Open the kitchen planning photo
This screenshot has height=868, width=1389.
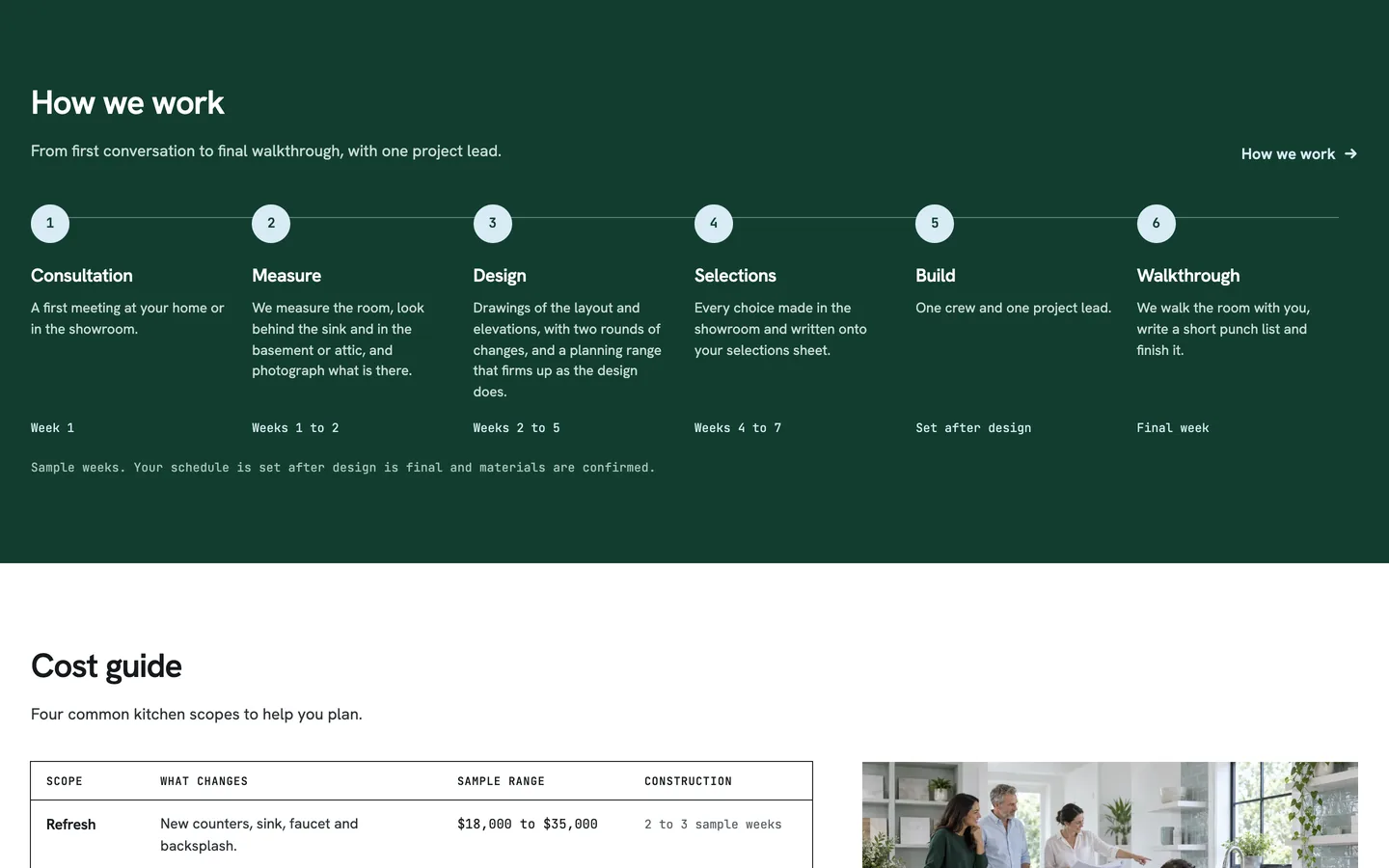(1109, 815)
